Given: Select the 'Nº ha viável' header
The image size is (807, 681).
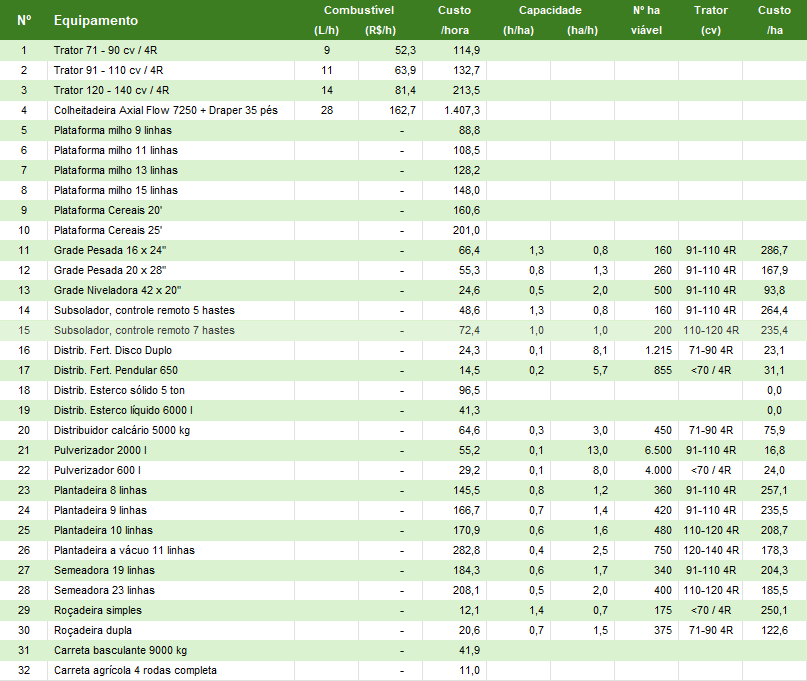Looking at the screenshot, I should [x=646, y=20].
